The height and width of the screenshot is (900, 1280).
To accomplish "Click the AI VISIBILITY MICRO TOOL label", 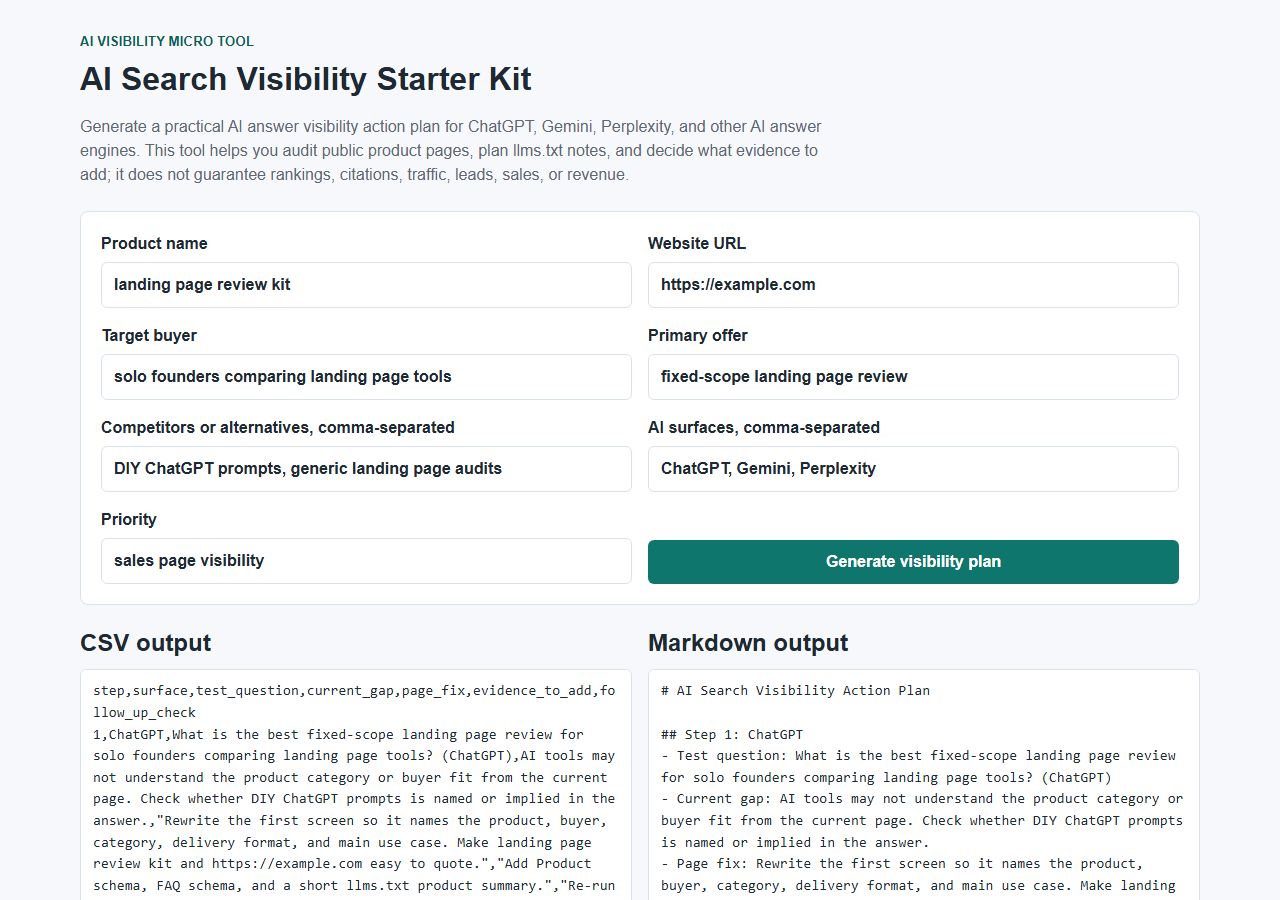I will (x=167, y=41).
